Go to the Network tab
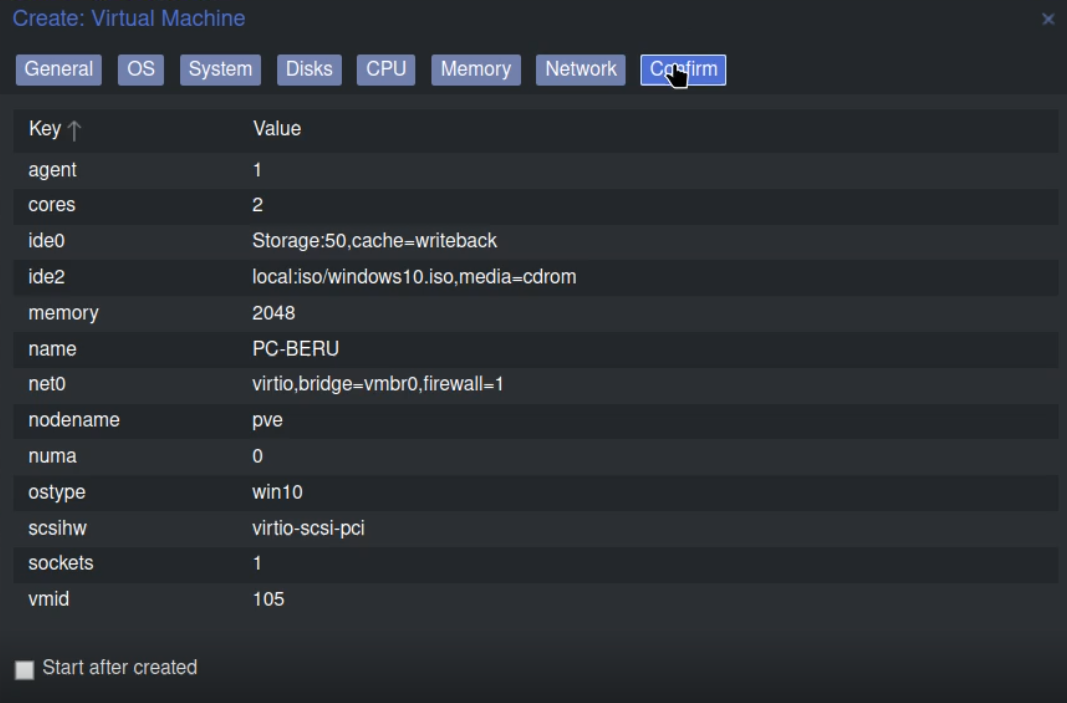This screenshot has height=703, width=1067. pos(581,69)
